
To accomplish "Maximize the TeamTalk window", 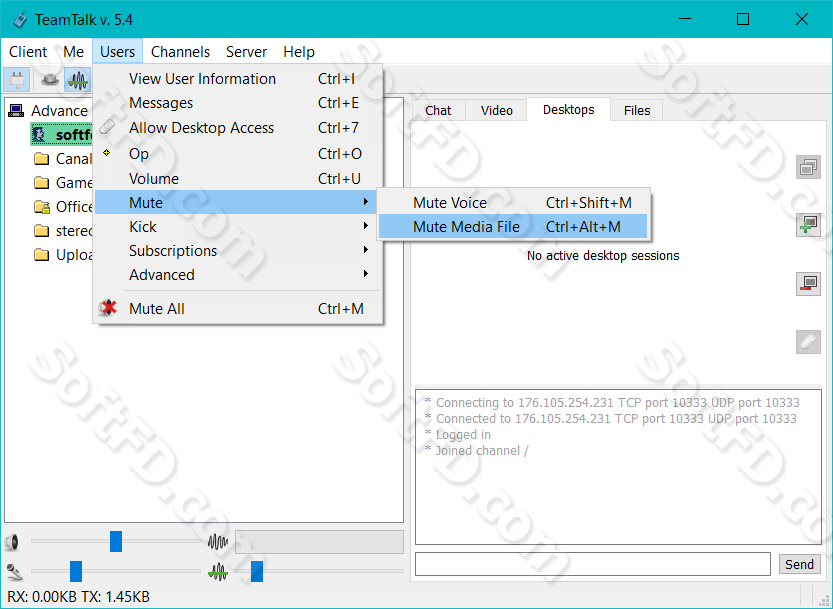I will (743, 19).
